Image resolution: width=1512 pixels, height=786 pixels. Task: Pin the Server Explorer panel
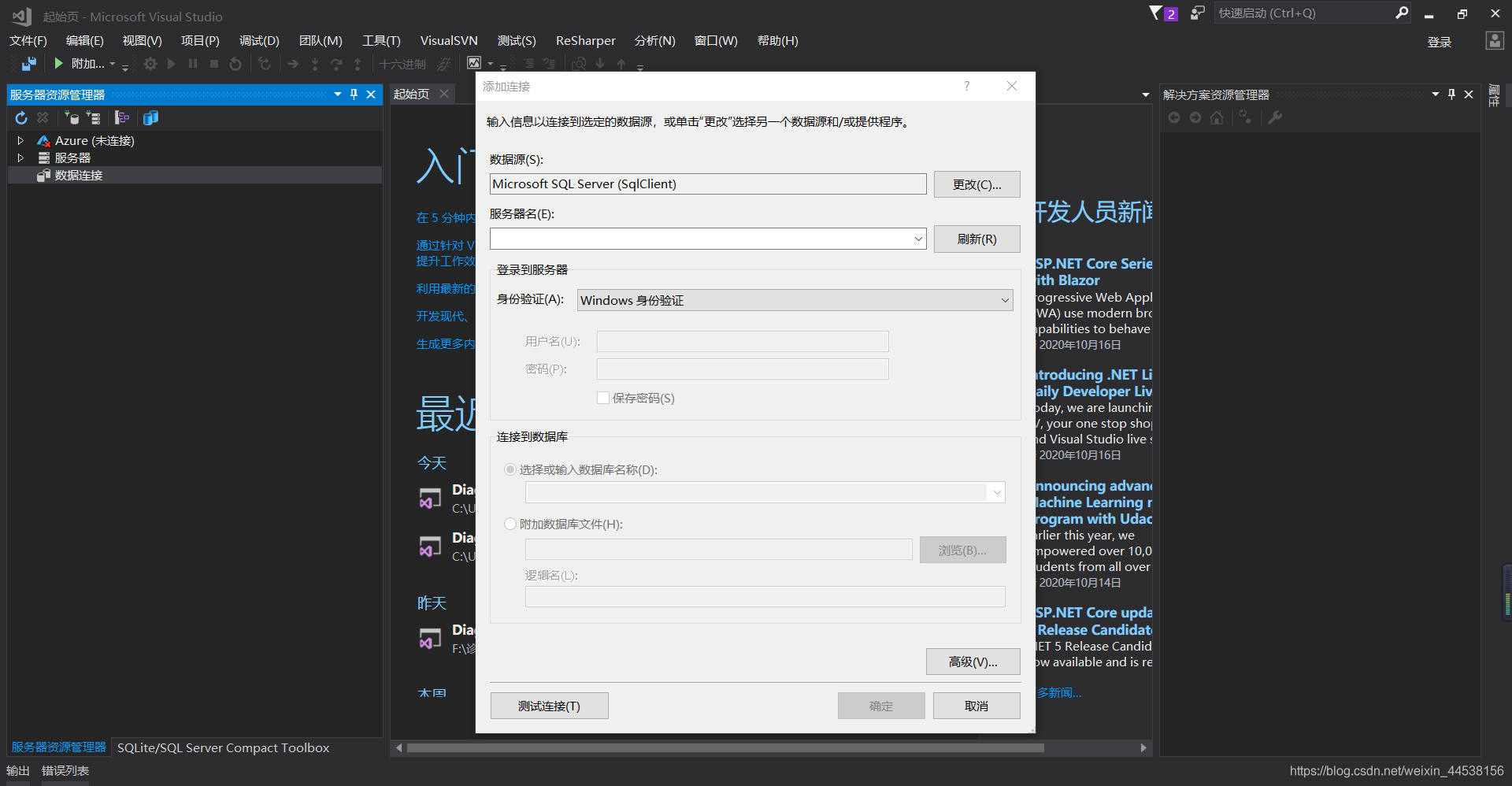coord(354,95)
